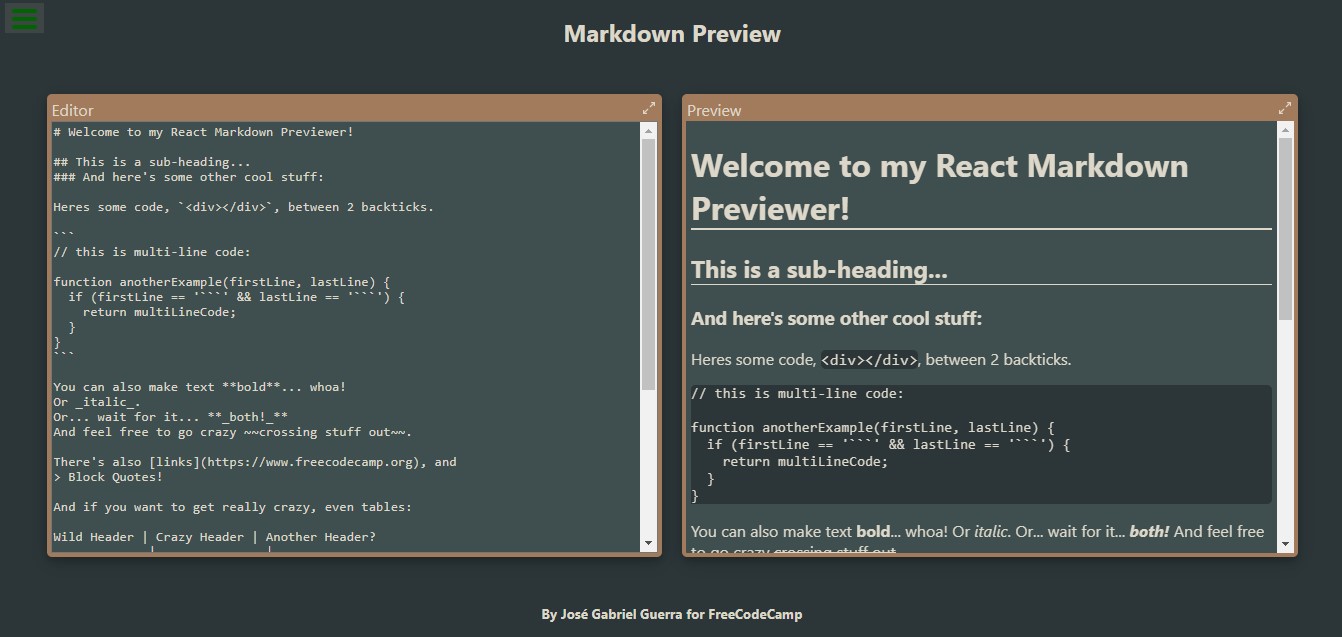
Task: Click editor line with '~~crossing stuff out~~'
Action: (232, 432)
